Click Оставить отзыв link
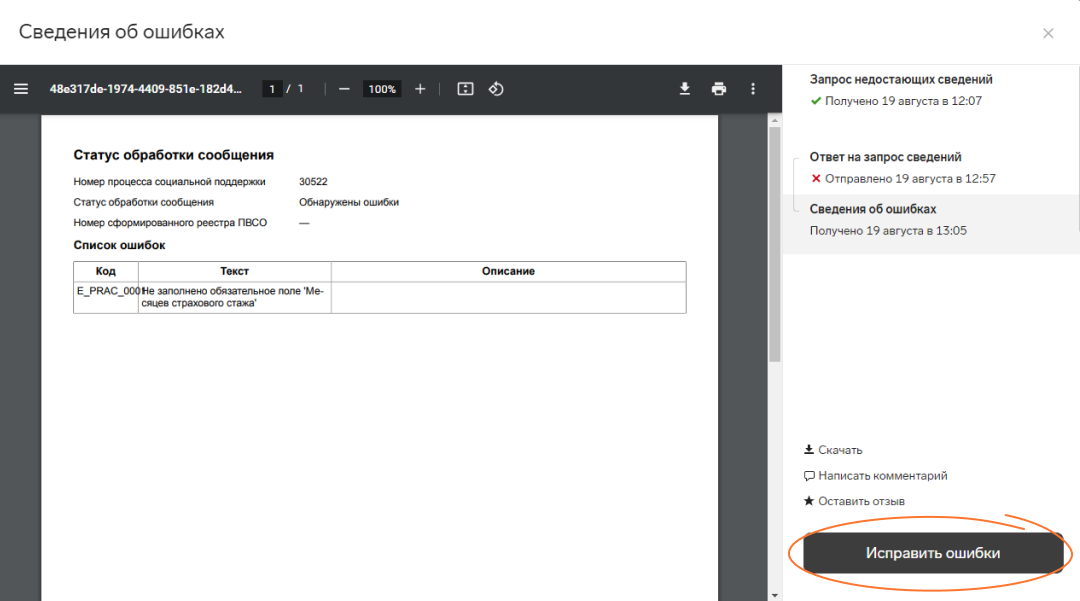Viewport: 1080px width, 601px height. (x=854, y=501)
